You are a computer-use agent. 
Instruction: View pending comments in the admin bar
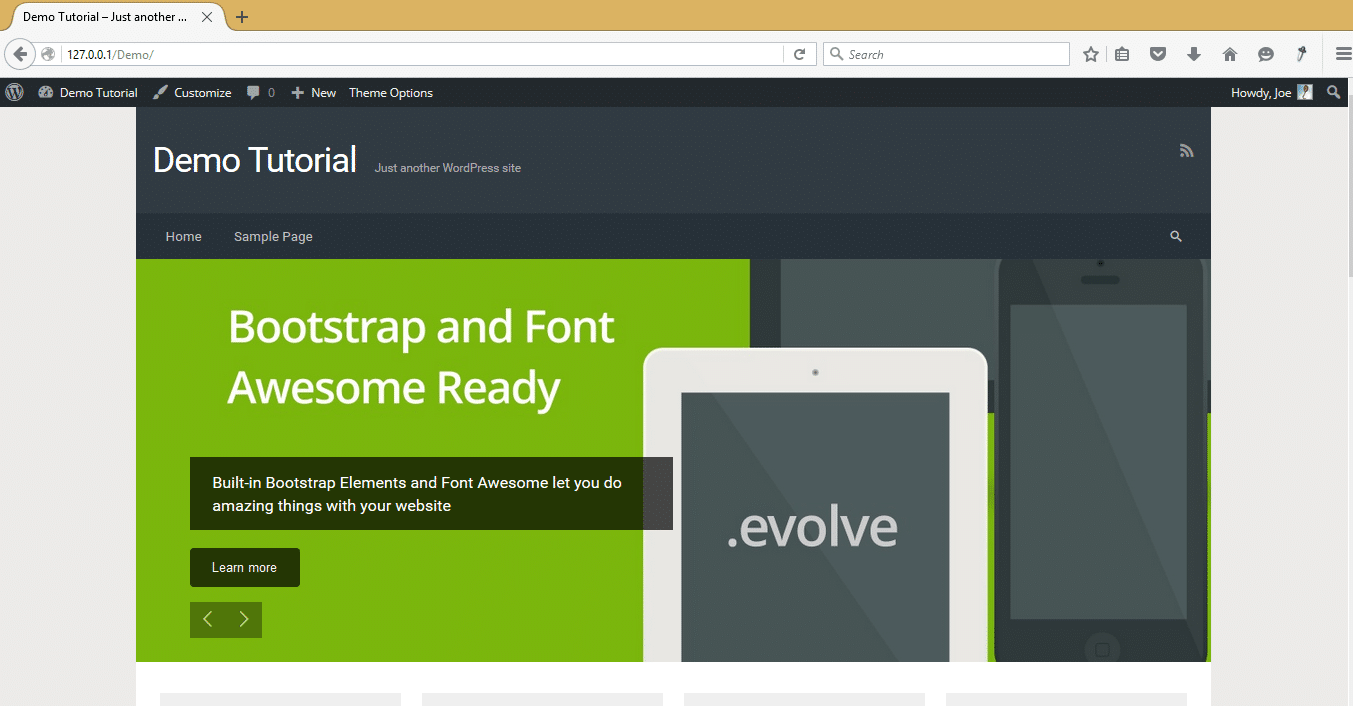tap(261, 92)
